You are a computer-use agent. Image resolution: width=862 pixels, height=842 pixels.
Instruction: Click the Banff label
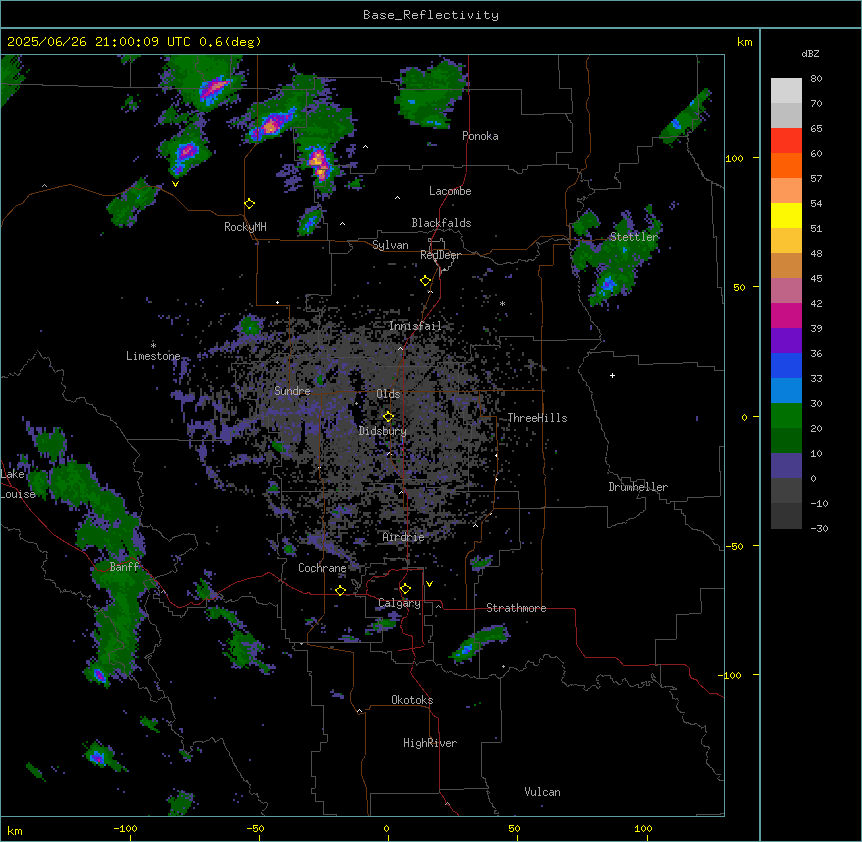[x=124, y=567]
